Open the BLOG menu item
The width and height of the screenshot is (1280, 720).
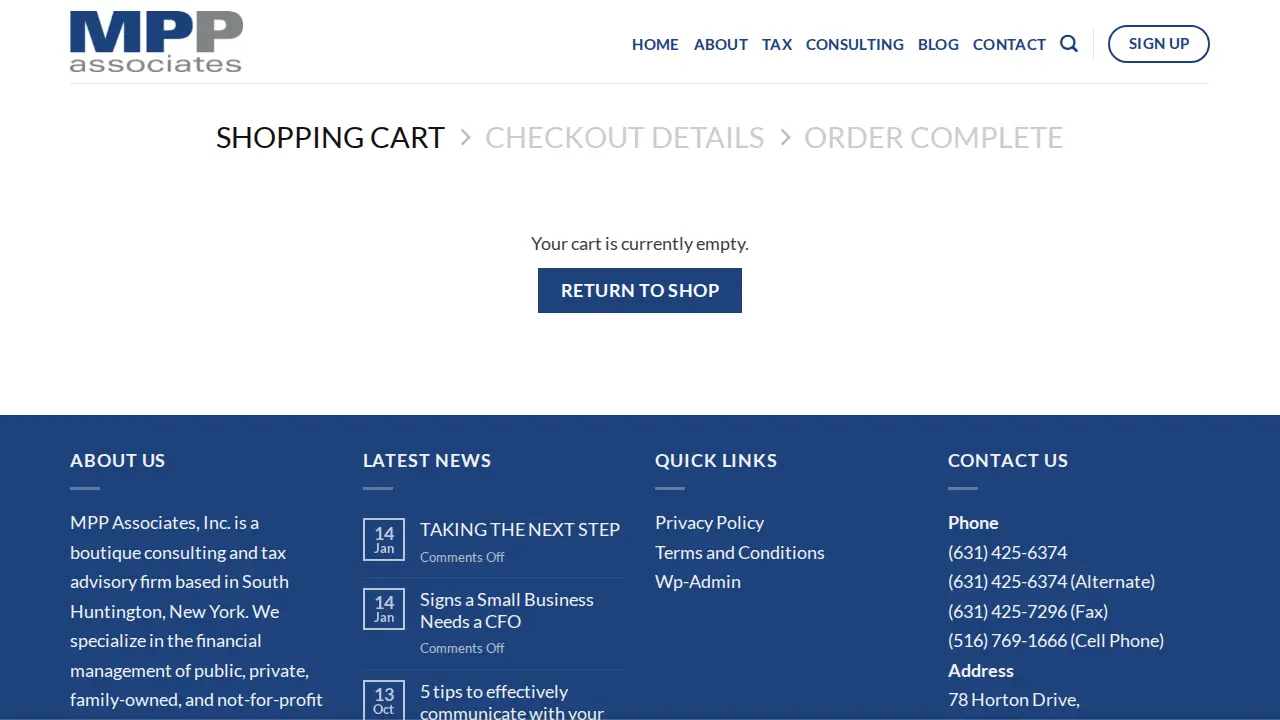click(x=938, y=44)
